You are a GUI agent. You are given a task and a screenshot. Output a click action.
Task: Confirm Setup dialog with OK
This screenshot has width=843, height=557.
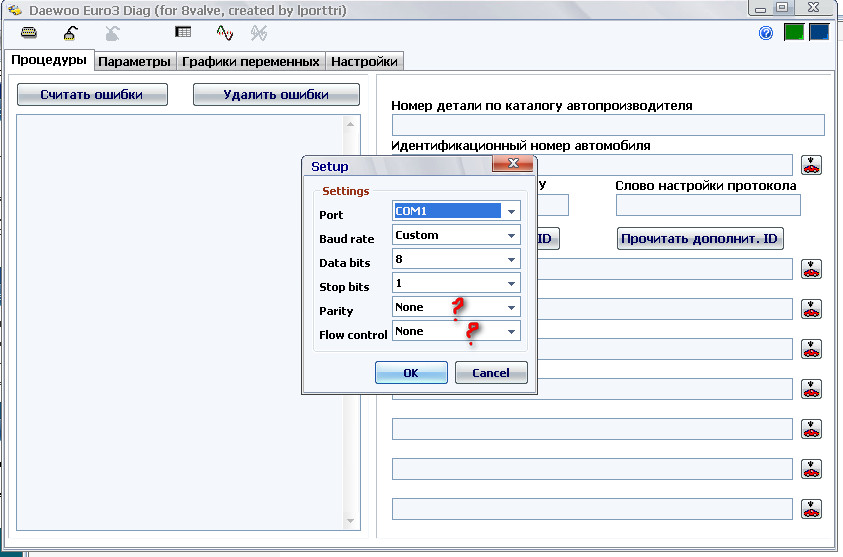[x=411, y=373]
